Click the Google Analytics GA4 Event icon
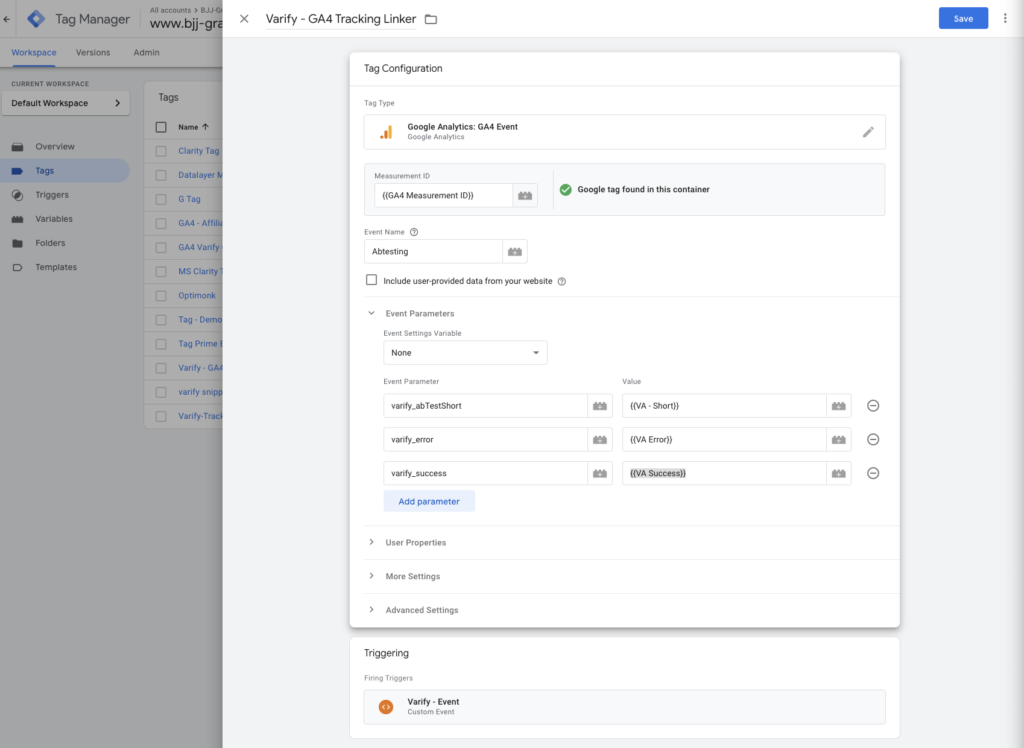 click(x=386, y=132)
